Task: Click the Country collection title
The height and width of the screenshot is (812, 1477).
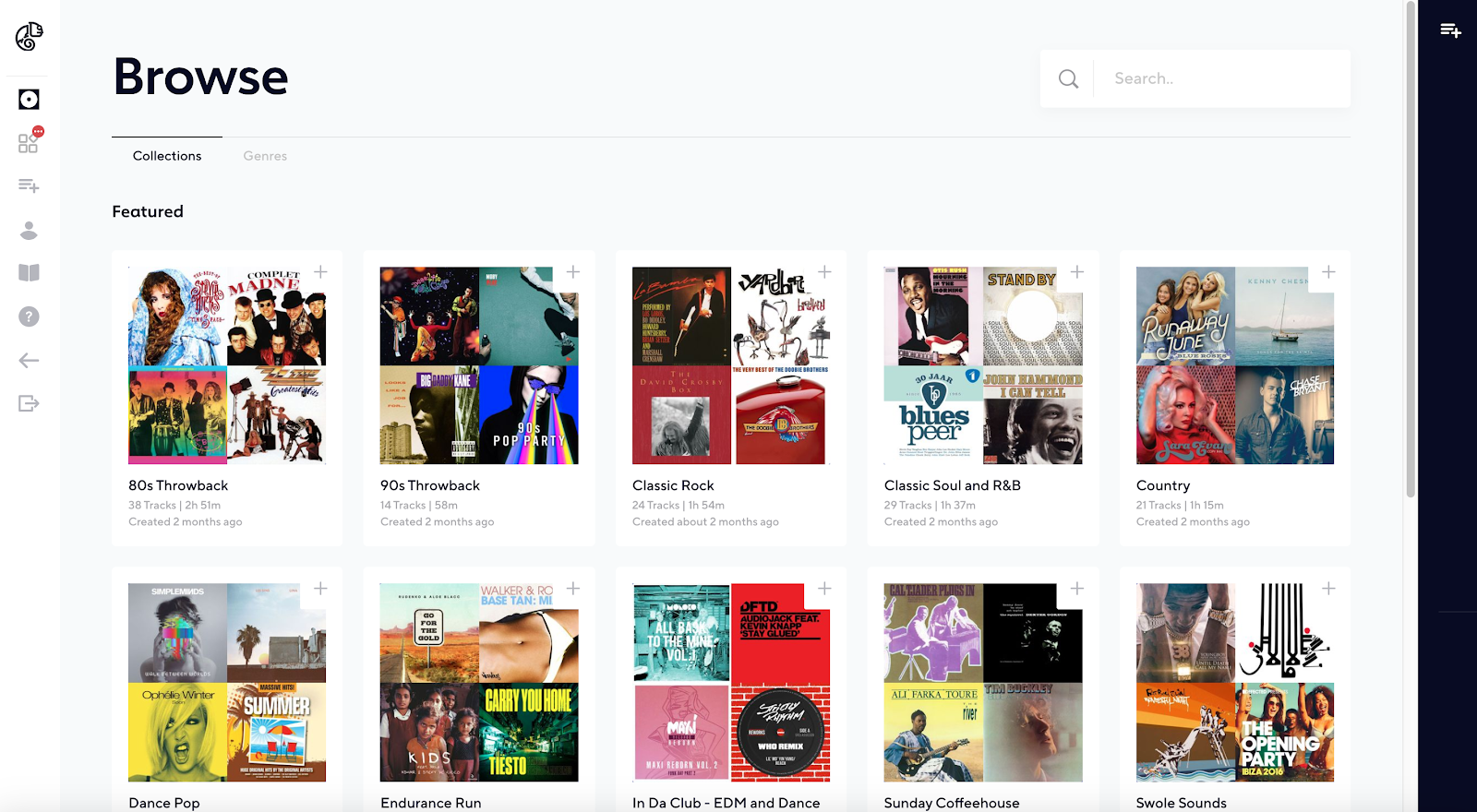Action: pos(1163,485)
